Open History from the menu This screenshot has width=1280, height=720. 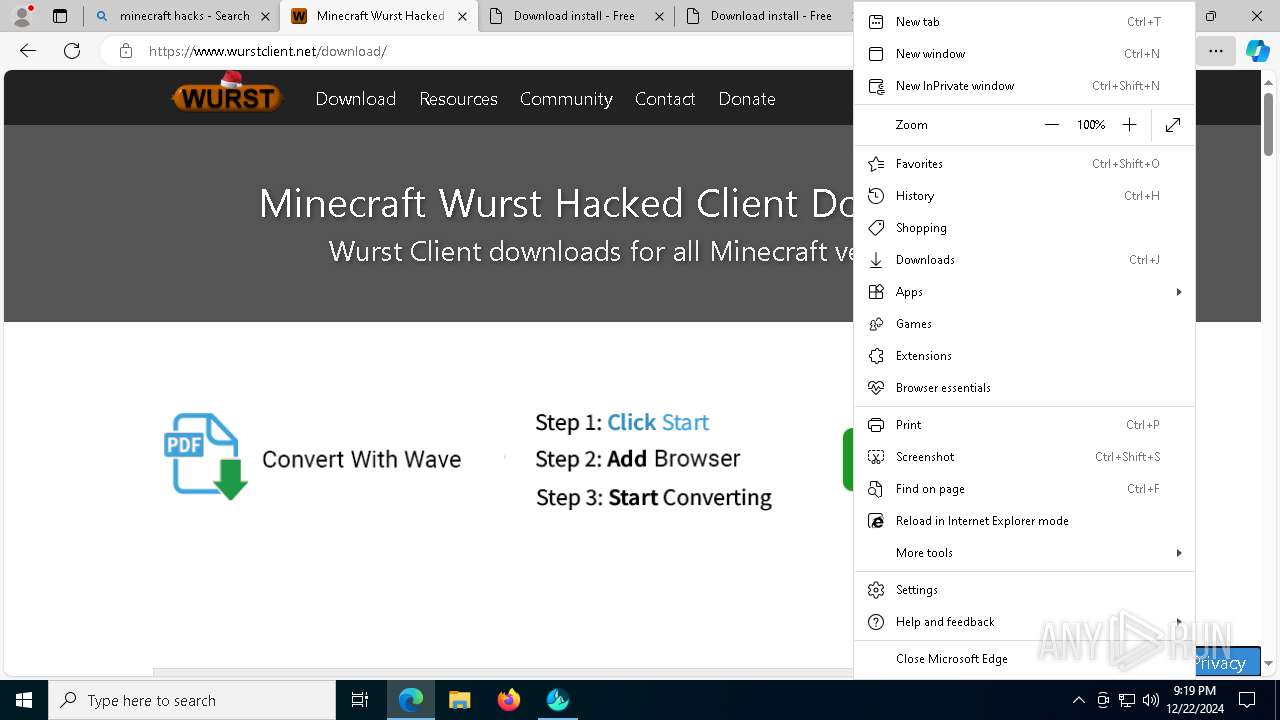point(1024,196)
